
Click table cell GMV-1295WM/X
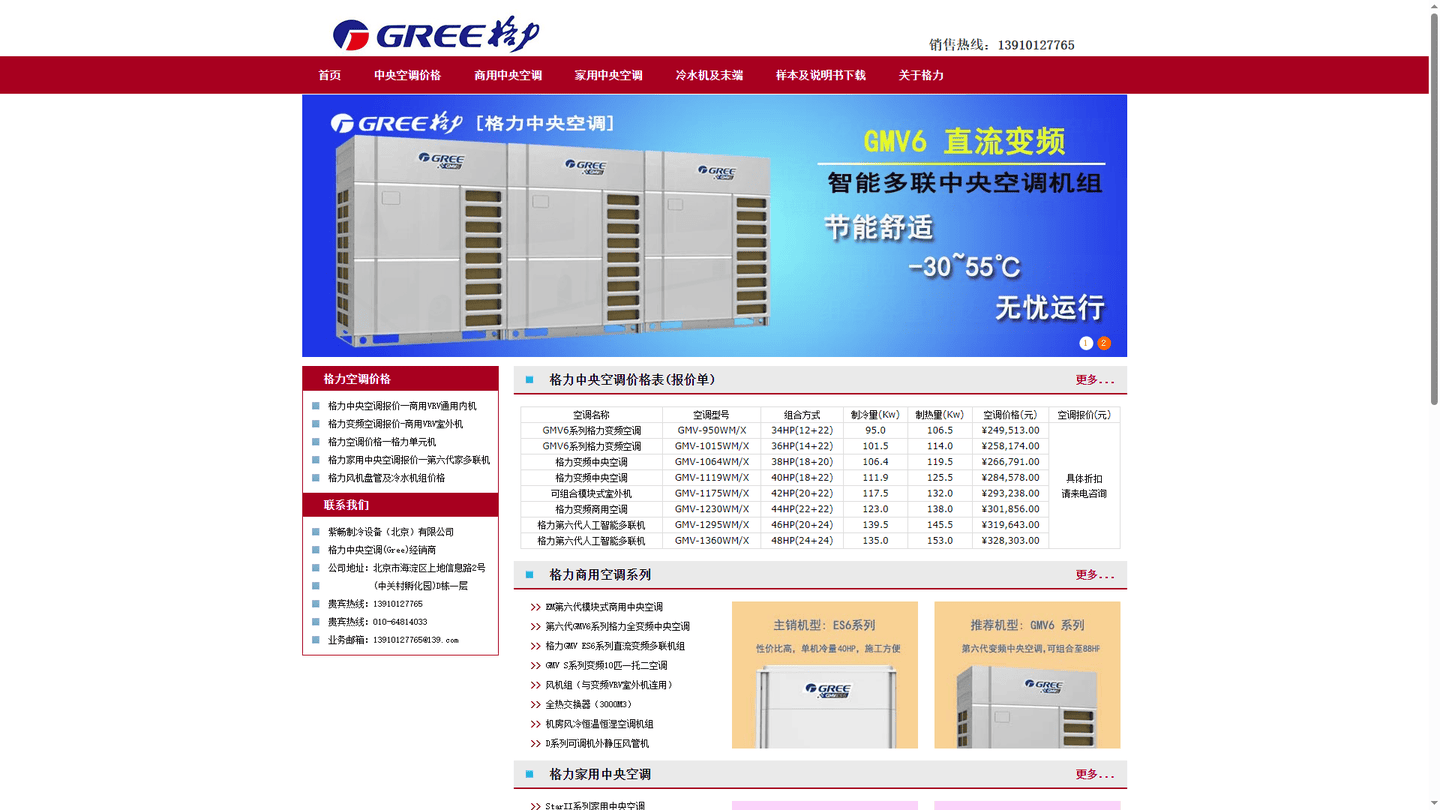point(711,525)
